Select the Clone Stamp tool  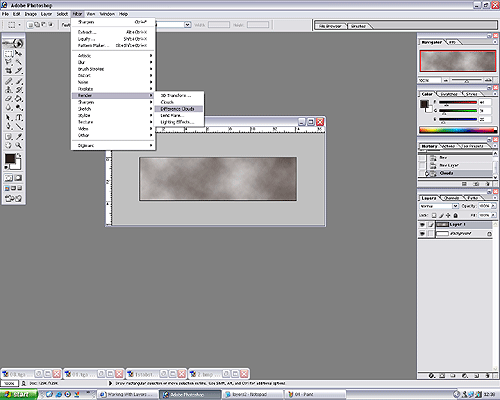(x=9, y=90)
